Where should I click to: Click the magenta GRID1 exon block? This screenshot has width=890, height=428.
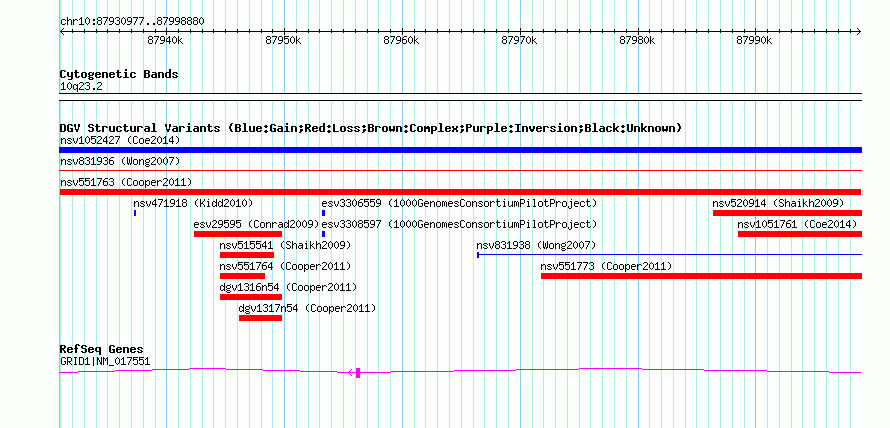(x=358, y=373)
